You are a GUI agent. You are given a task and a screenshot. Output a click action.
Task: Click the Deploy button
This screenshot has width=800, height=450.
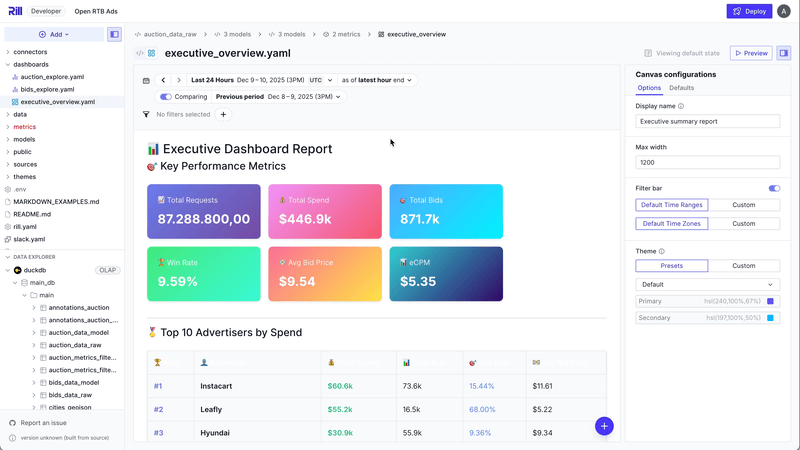(x=749, y=11)
